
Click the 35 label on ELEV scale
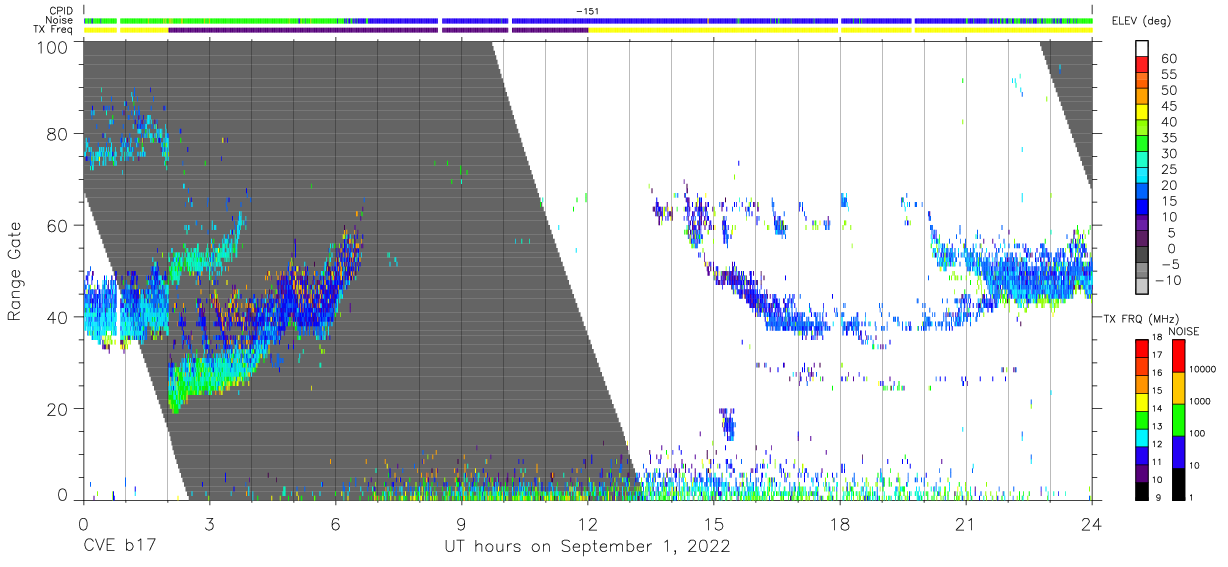[x=1167, y=138]
